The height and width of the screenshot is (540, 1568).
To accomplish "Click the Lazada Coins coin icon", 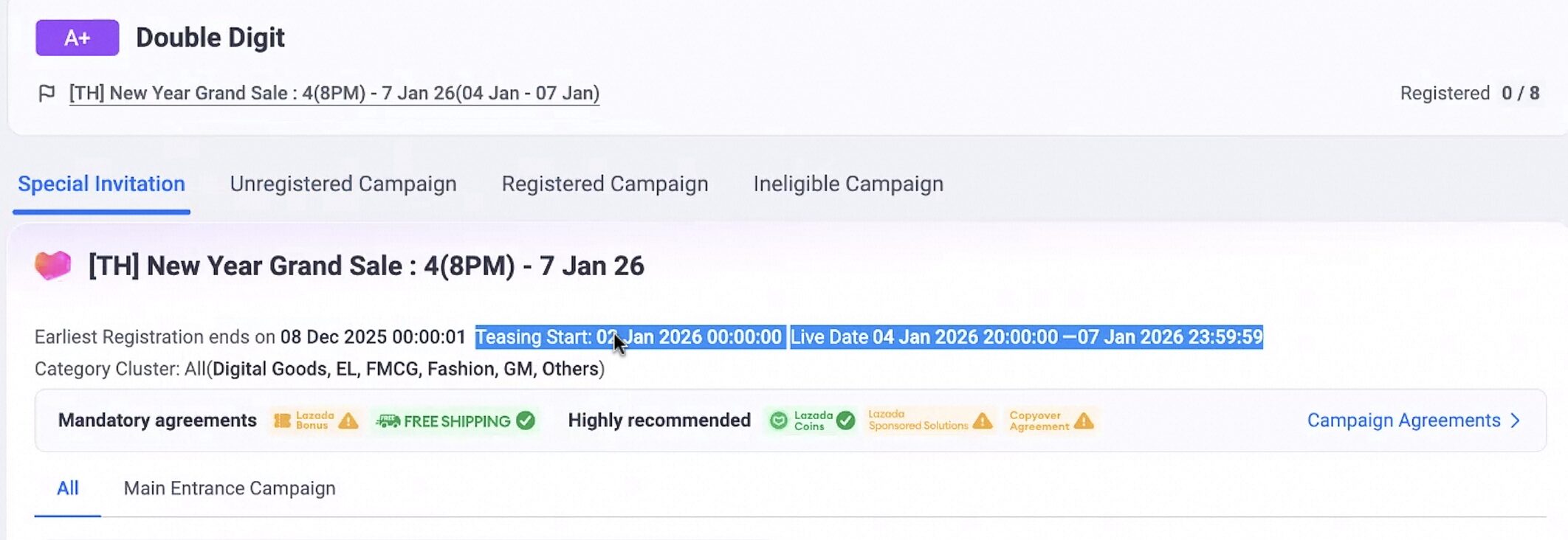I will [x=778, y=420].
